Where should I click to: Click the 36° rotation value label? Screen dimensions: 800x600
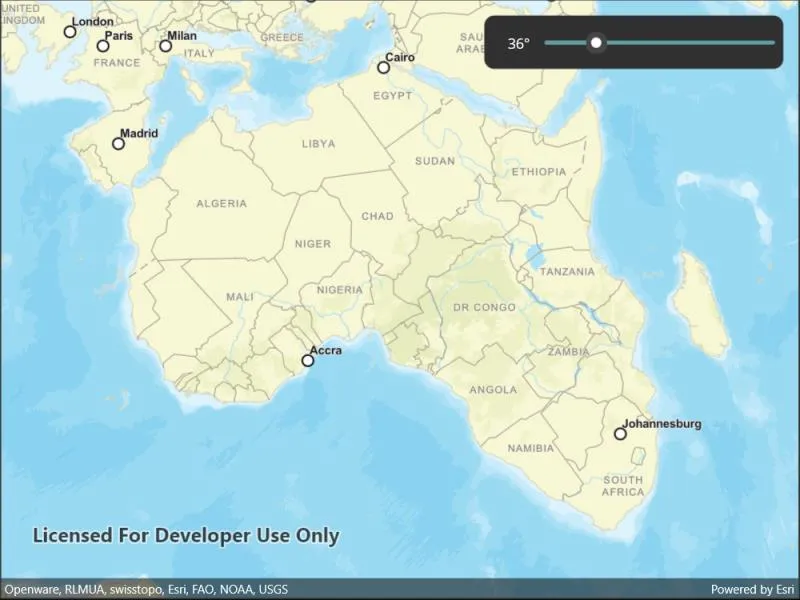click(518, 44)
